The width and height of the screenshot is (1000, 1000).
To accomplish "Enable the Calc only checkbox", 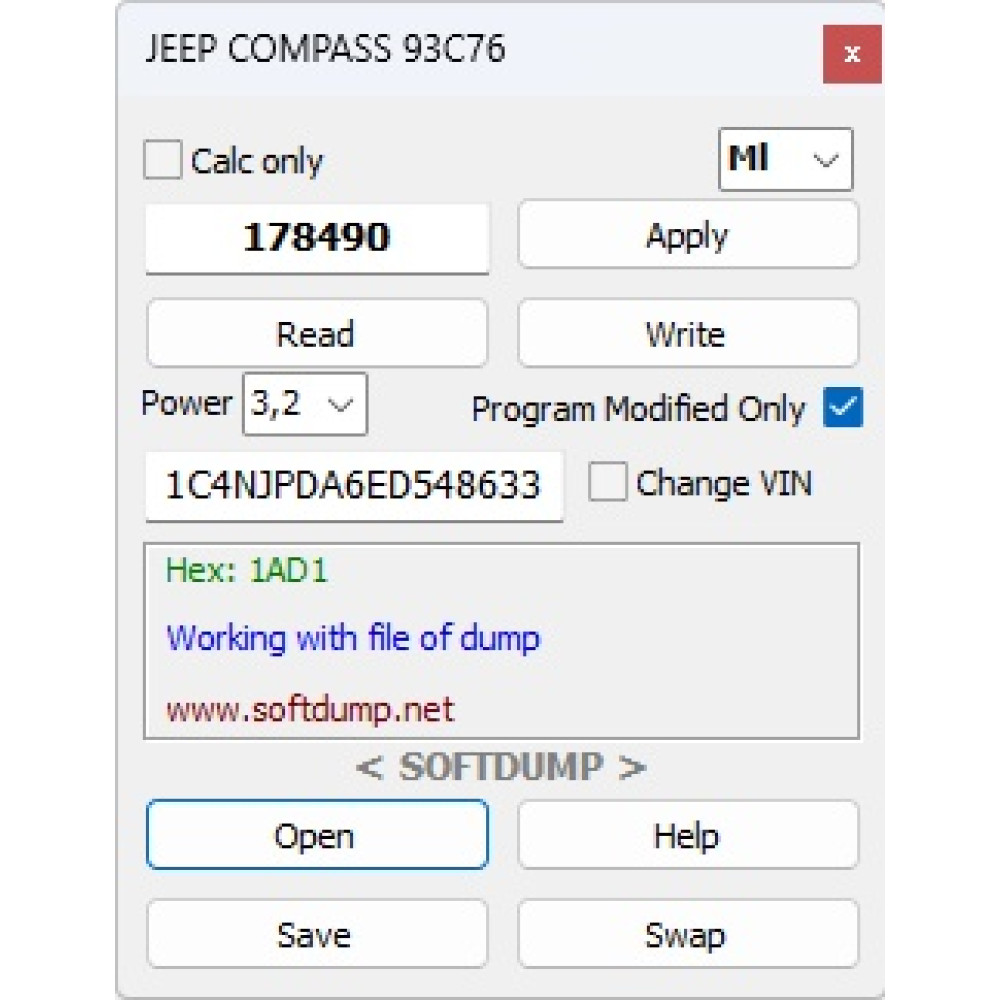I will pos(163,159).
